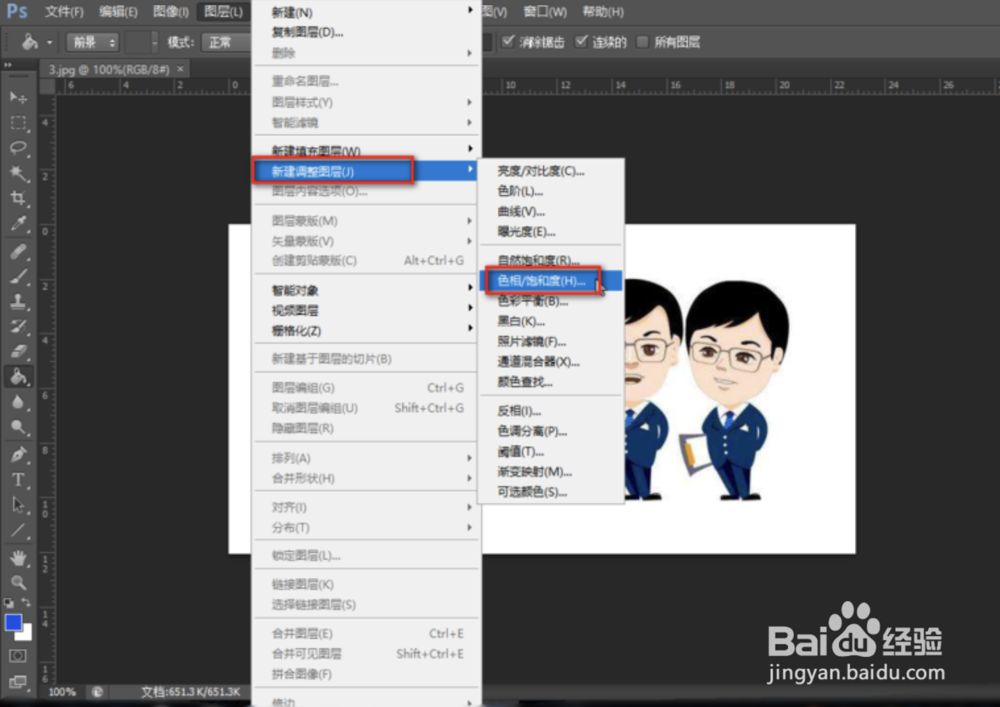
Task: Reset default foreground and background colors
Action: tap(9, 602)
